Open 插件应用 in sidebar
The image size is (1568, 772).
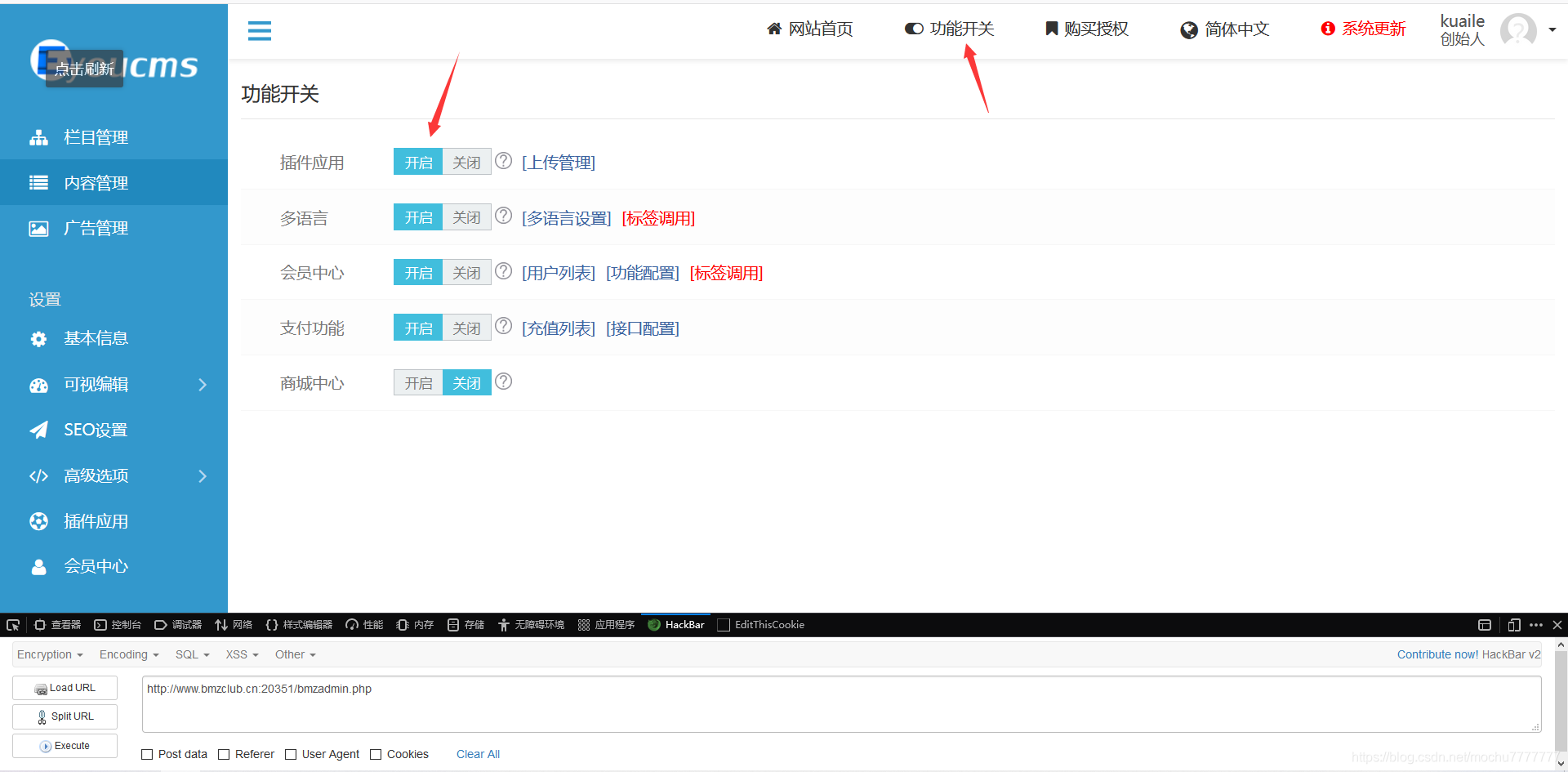click(x=114, y=521)
